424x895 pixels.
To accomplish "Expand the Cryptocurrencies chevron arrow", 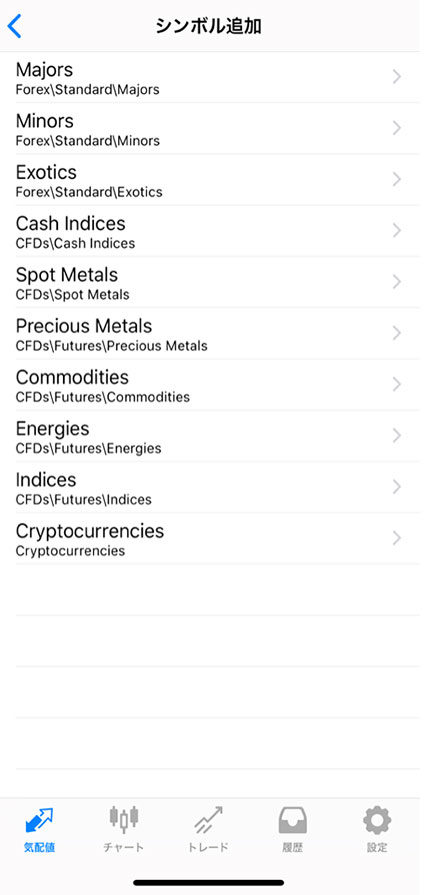I will pos(397,538).
